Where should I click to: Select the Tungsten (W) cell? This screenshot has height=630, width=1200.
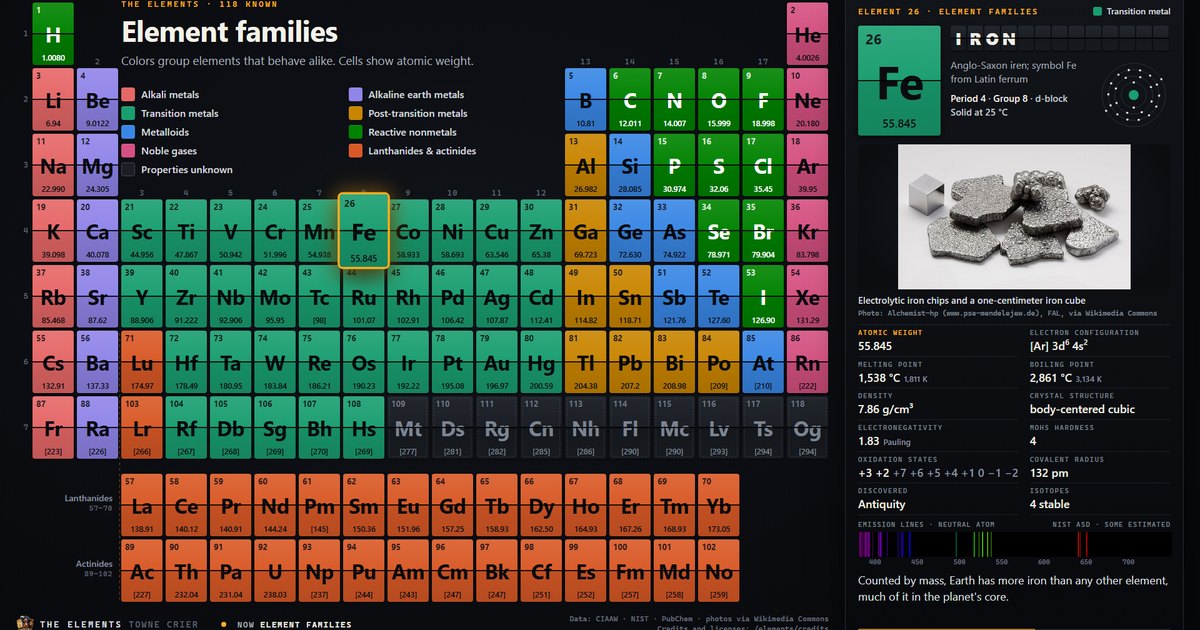[275, 362]
